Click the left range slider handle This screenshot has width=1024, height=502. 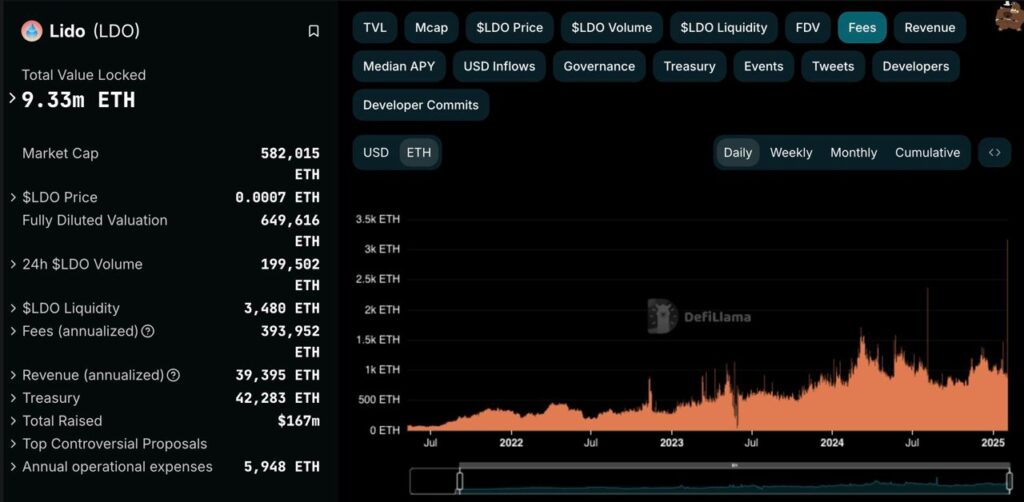point(460,482)
